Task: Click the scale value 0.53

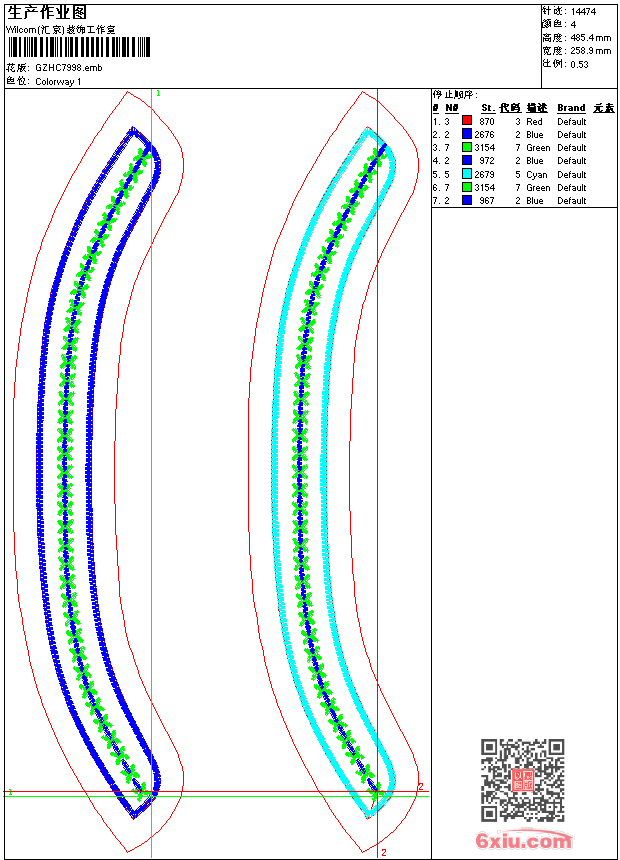Action: (x=579, y=64)
